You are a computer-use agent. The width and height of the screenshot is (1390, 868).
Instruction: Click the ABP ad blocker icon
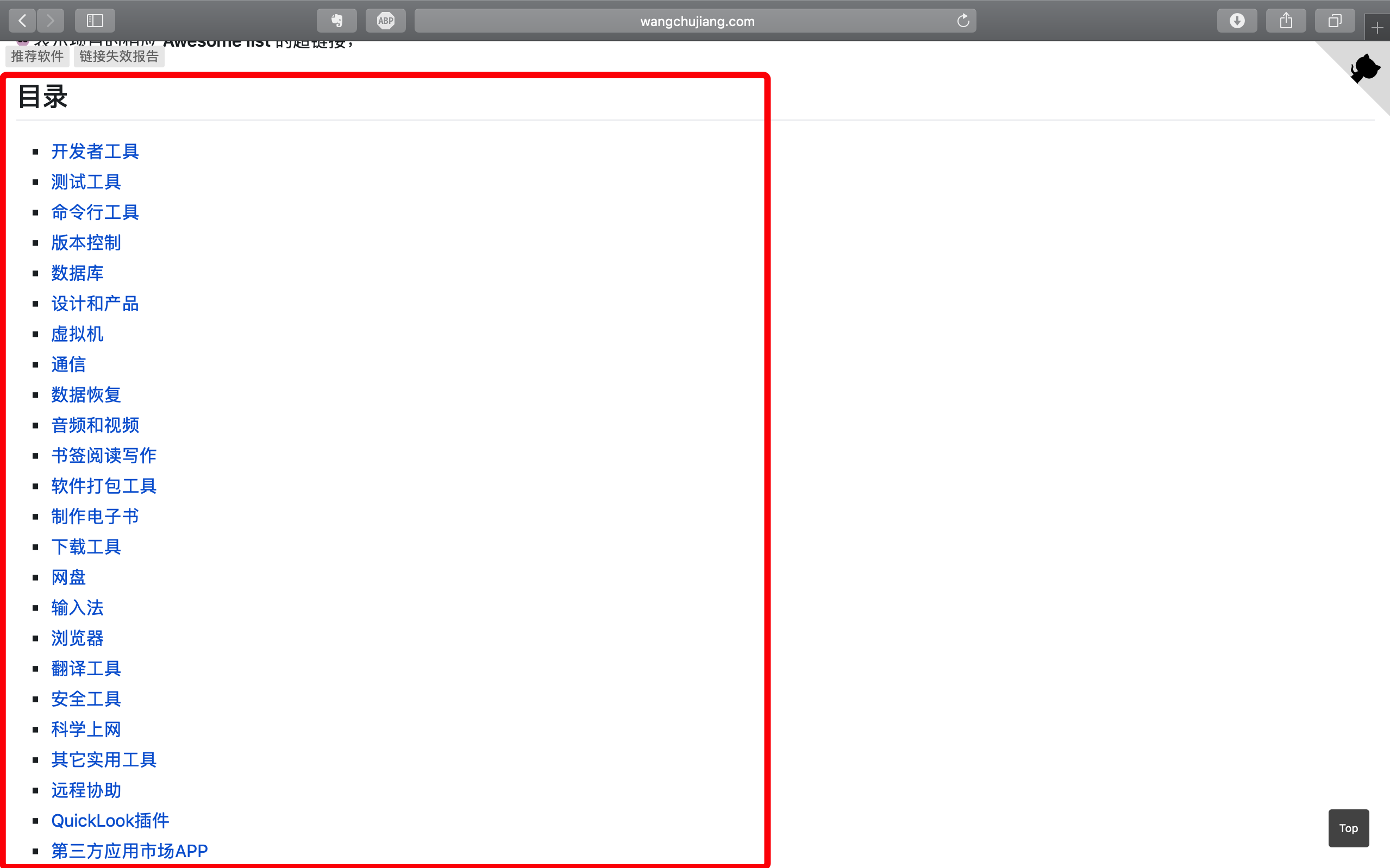386,19
